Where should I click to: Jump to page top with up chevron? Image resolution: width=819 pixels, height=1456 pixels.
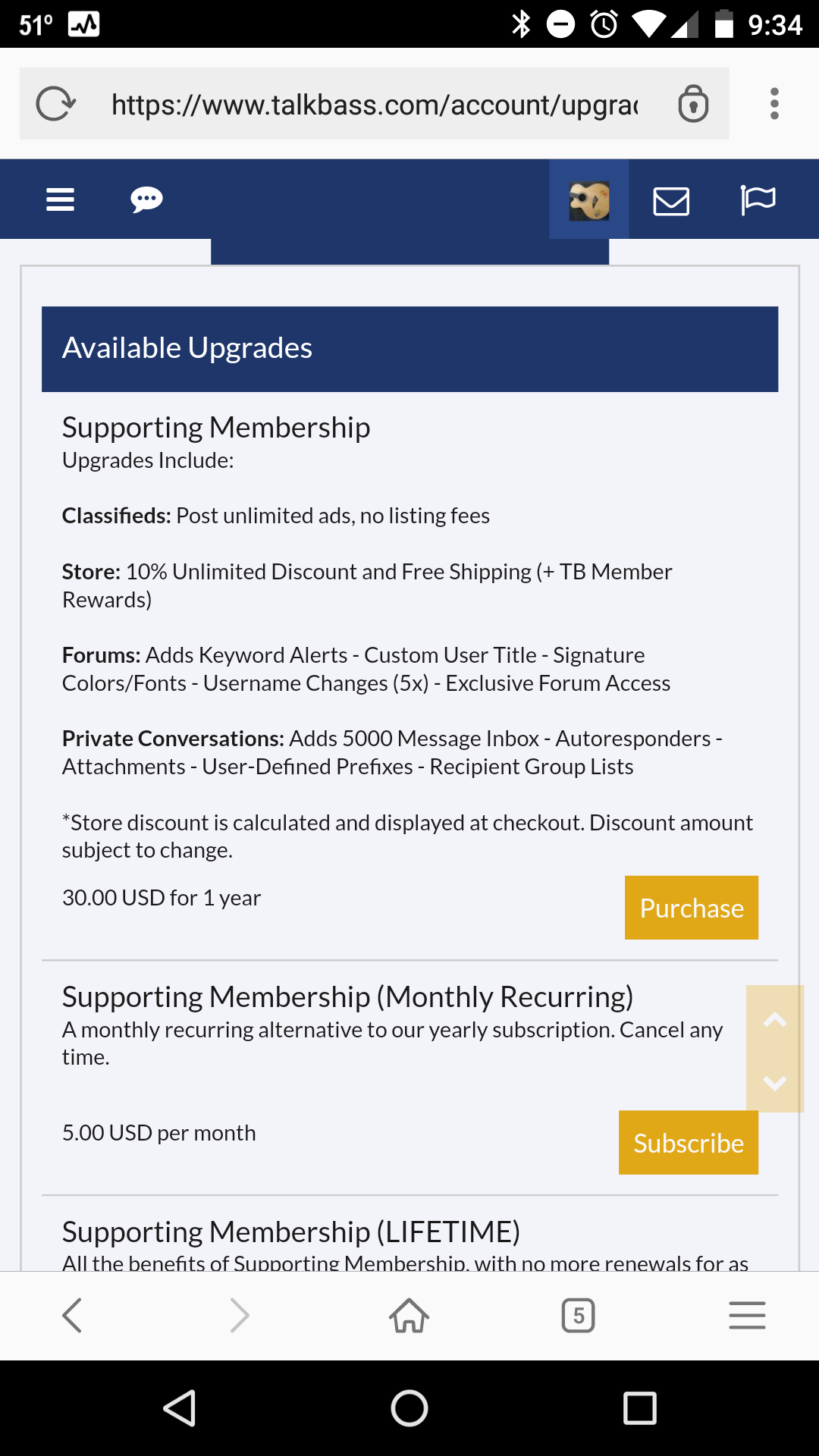tap(774, 1019)
